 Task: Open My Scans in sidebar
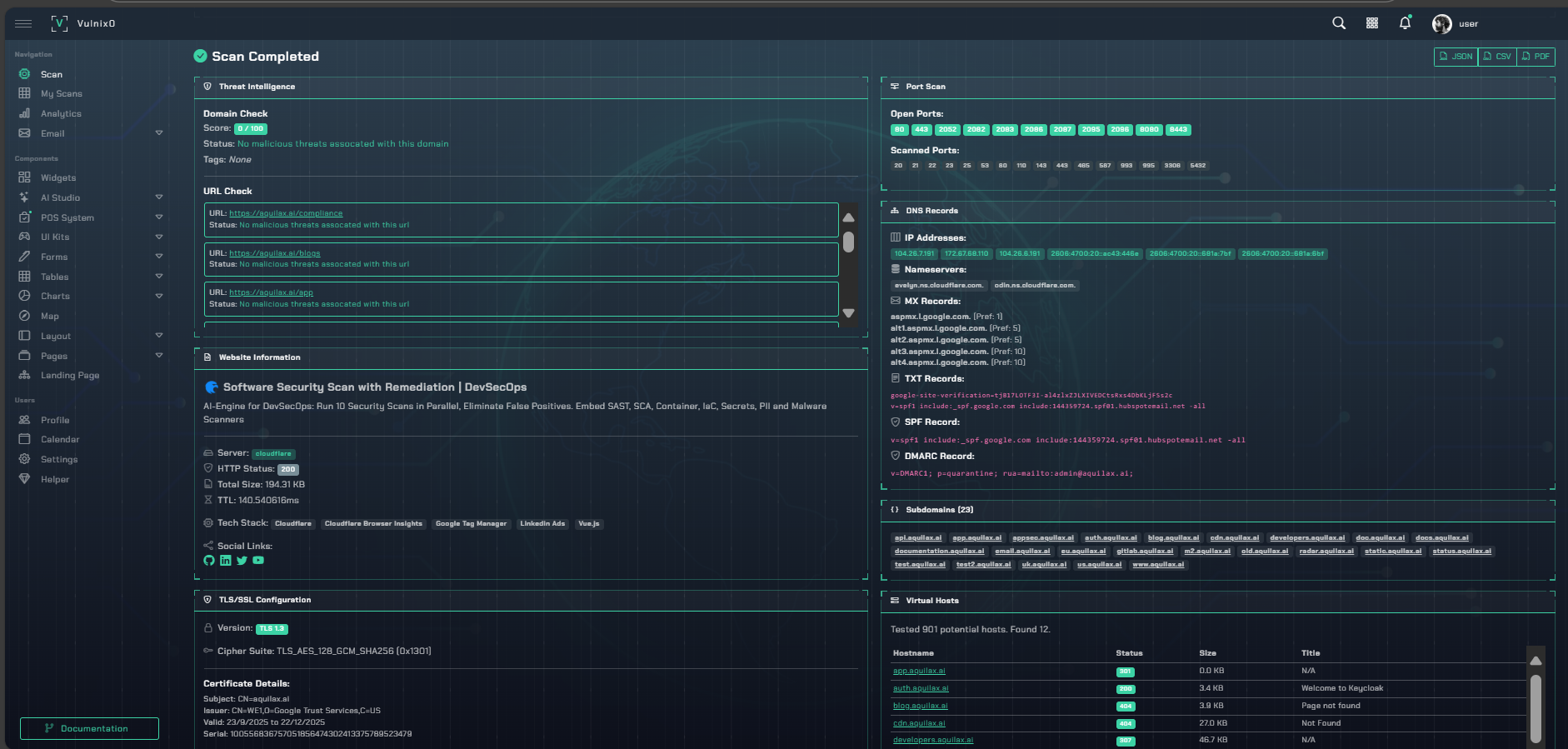click(x=61, y=94)
